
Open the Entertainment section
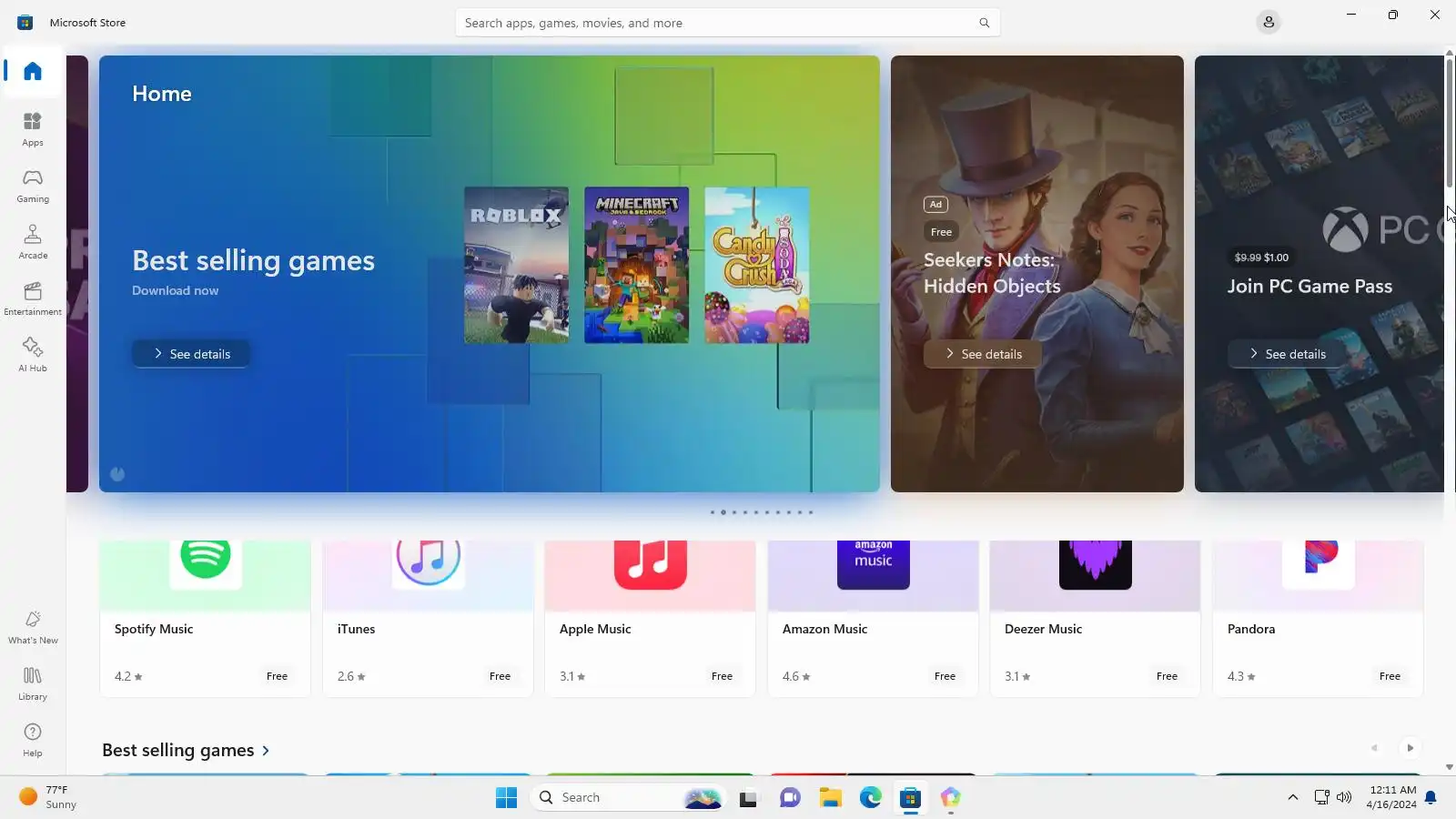click(33, 298)
